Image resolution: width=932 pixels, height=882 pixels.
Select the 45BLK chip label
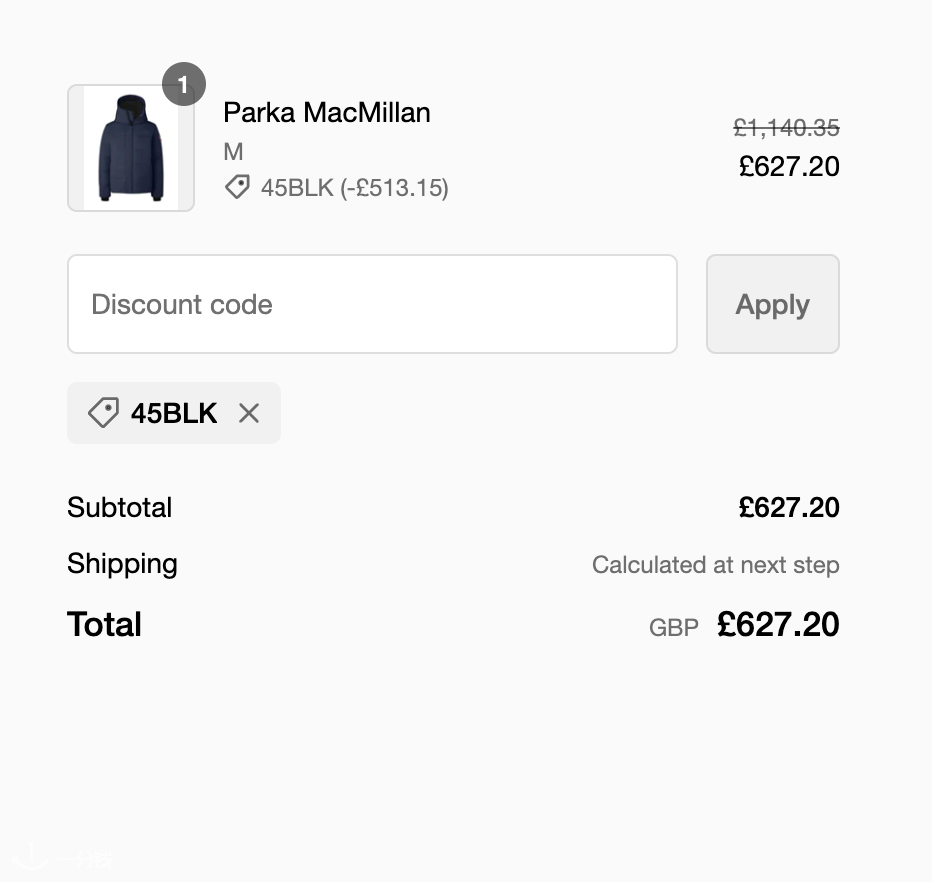coord(174,413)
